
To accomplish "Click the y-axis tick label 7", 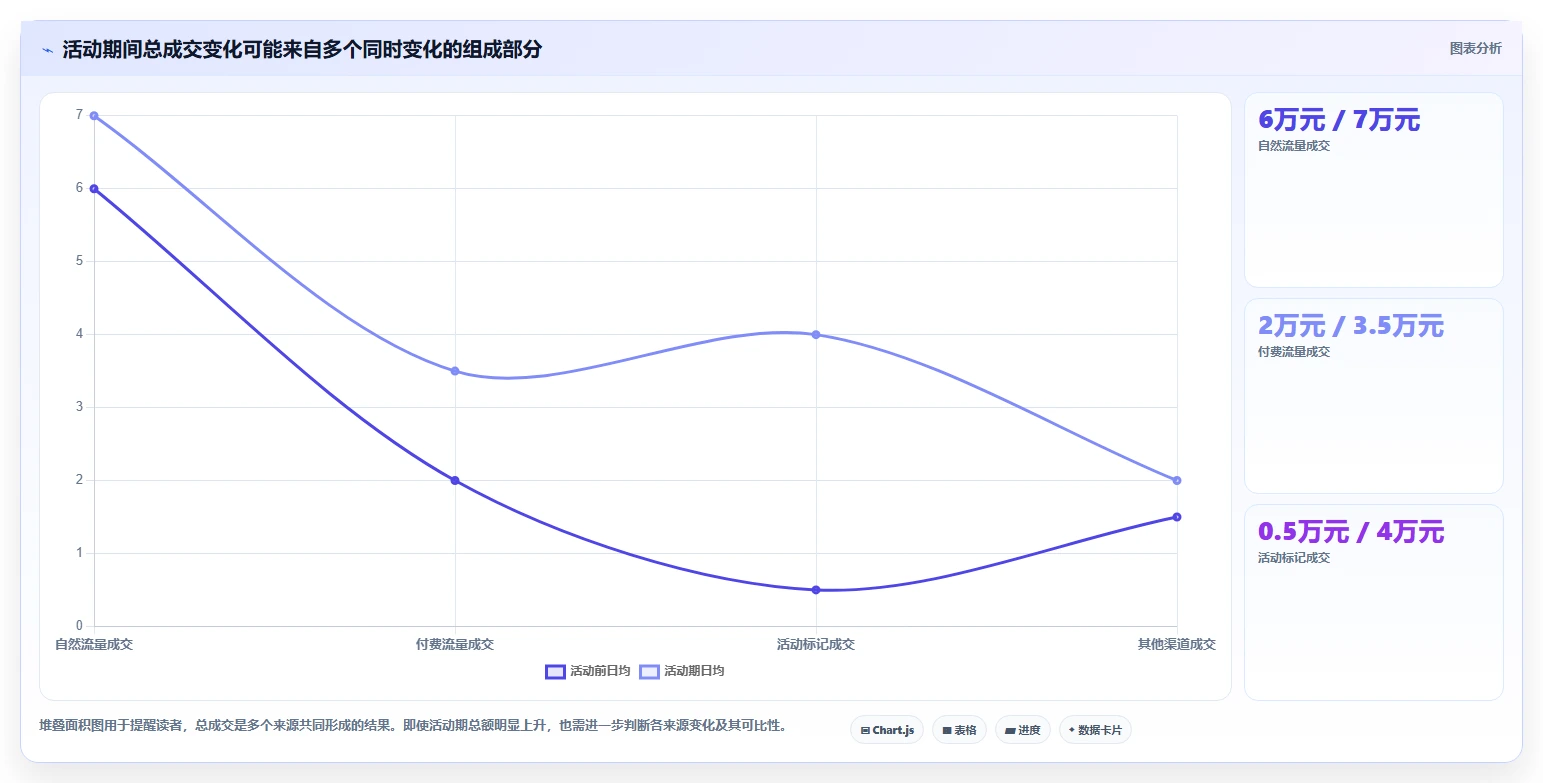I will pyautogui.click(x=79, y=115).
